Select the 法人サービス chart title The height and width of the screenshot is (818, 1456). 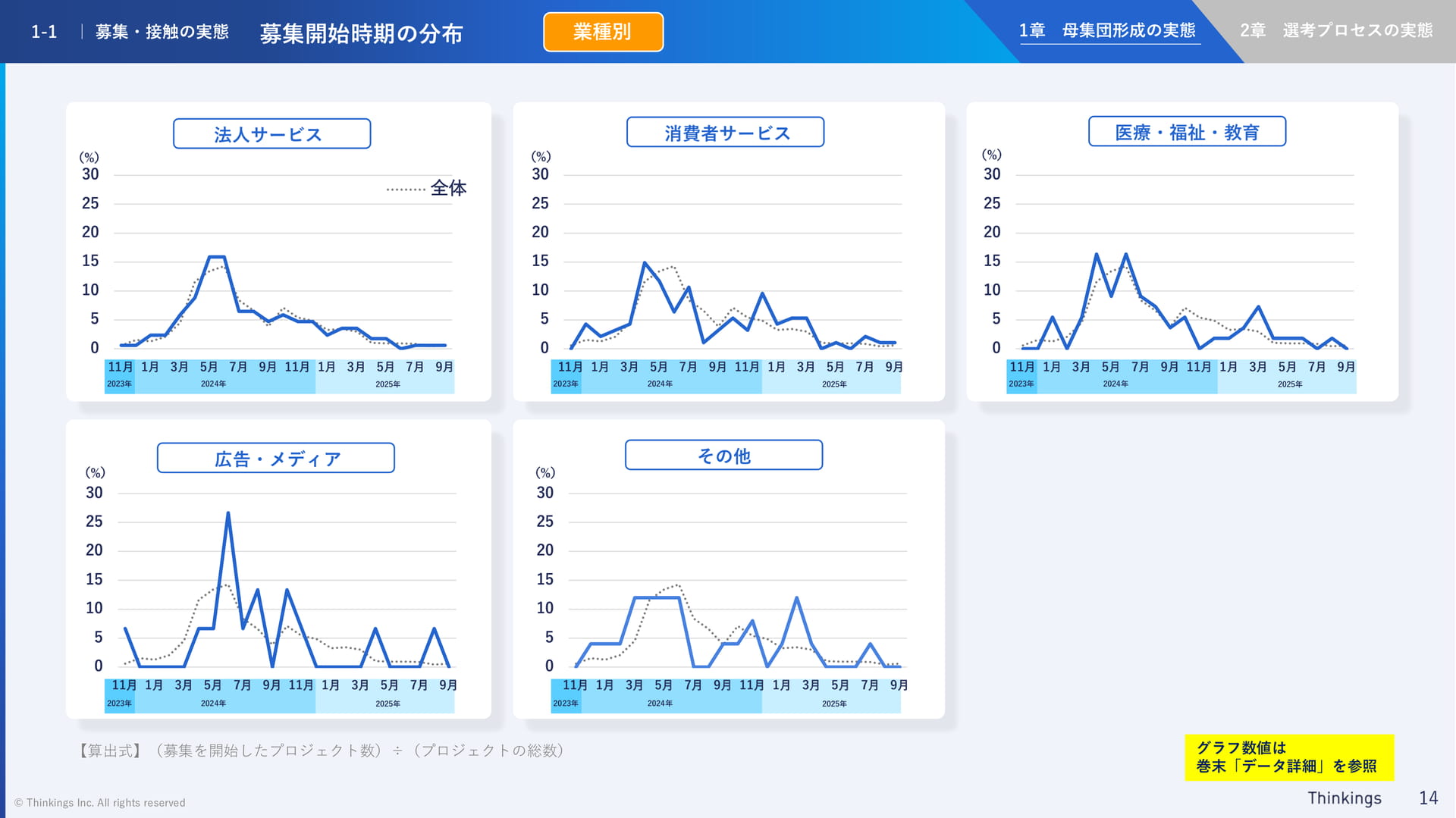click(271, 134)
